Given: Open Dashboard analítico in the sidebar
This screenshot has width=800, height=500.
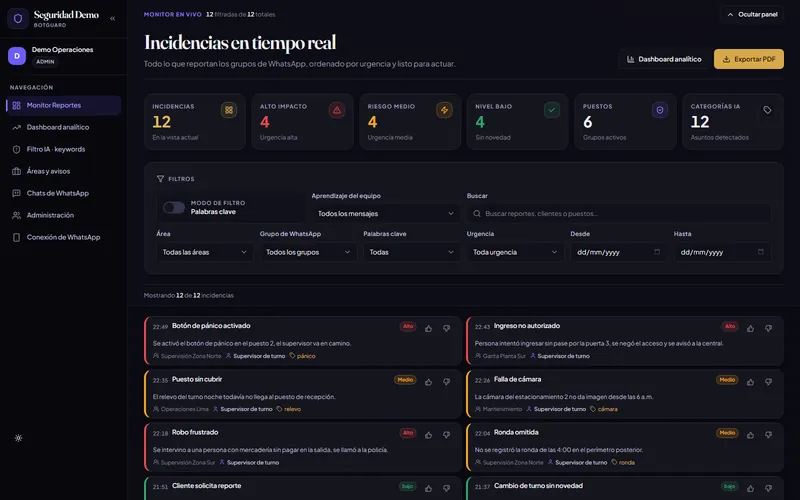Looking at the screenshot, I should tap(64, 127).
